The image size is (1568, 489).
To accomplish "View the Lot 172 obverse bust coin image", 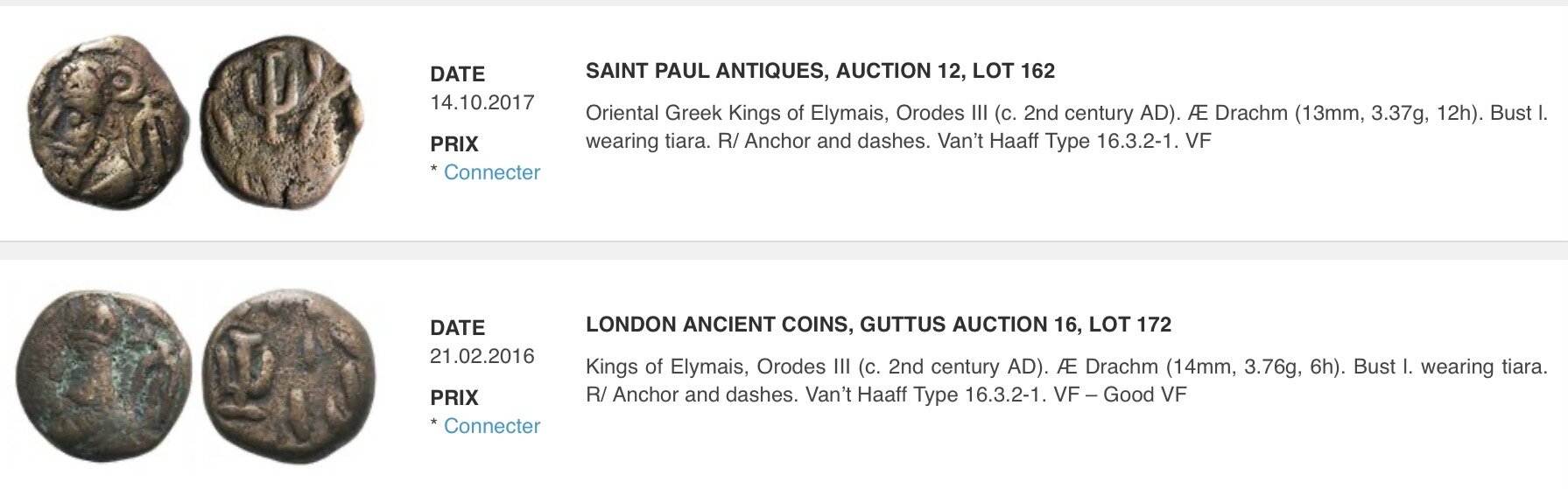I will 103,376.
